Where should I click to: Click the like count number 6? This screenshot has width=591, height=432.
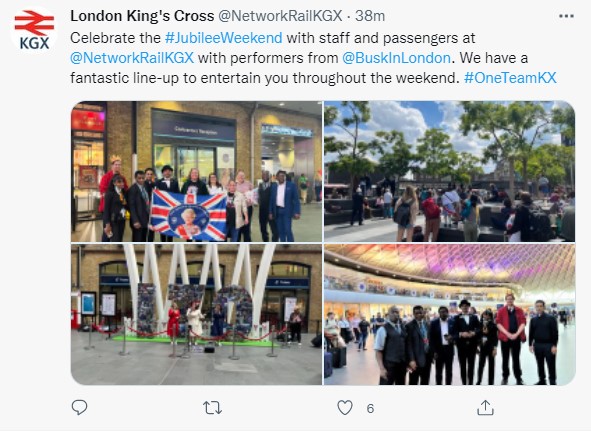click(x=370, y=408)
